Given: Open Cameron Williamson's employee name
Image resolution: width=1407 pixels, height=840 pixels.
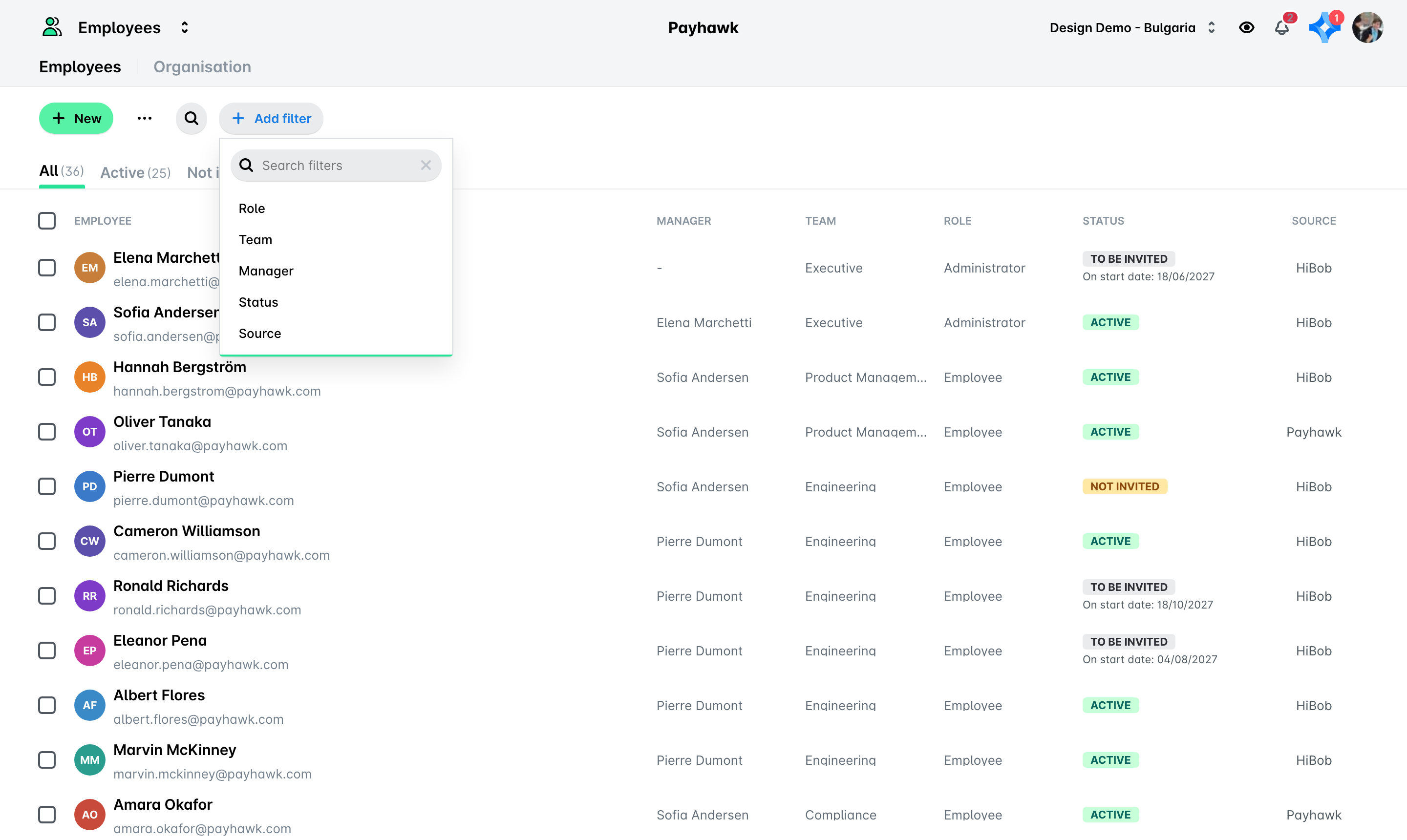Looking at the screenshot, I should (187, 531).
